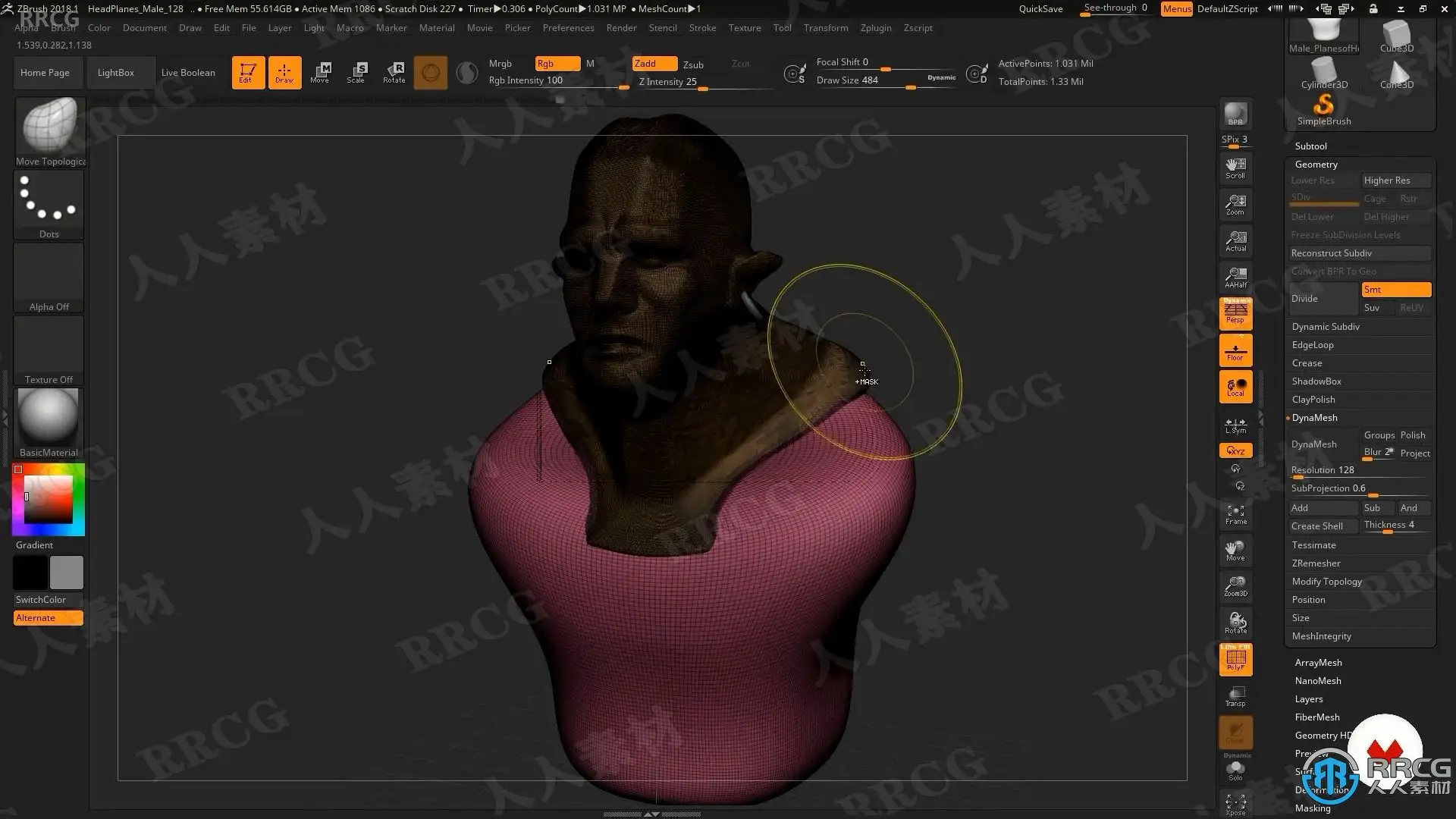Click the Xpose icon
The width and height of the screenshot is (1456, 819).
tap(1235, 805)
